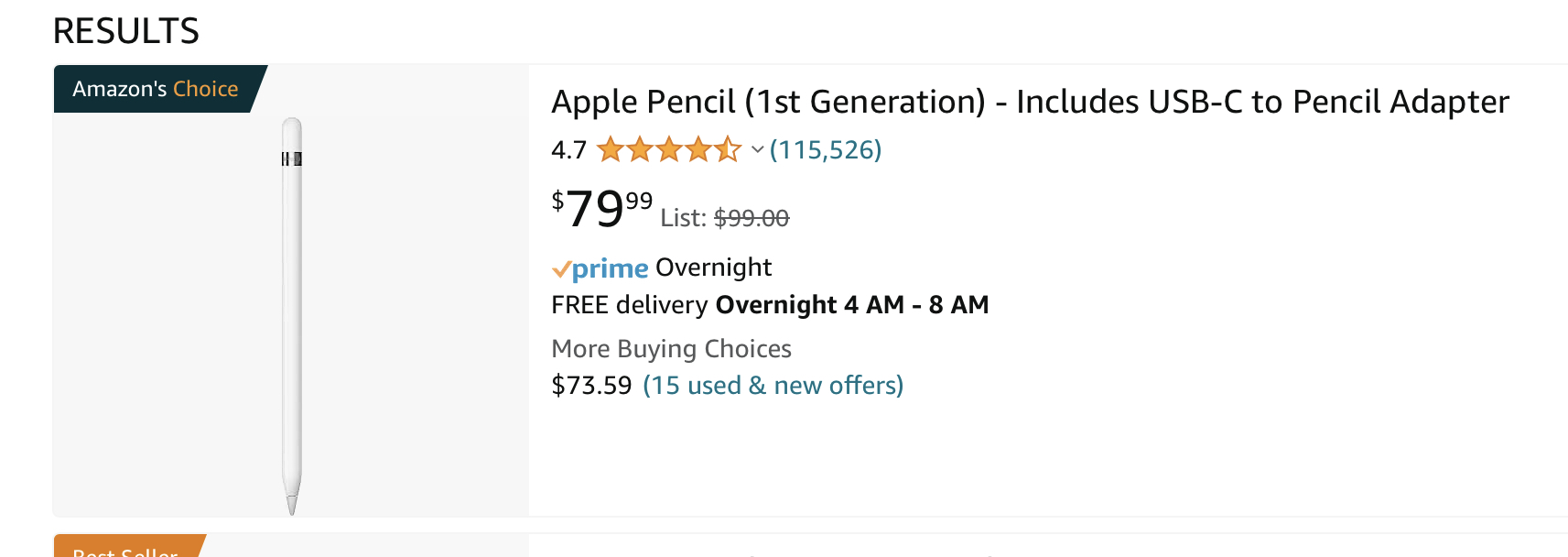
Task: Open the 15 used & new offers link
Action: (773, 386)
